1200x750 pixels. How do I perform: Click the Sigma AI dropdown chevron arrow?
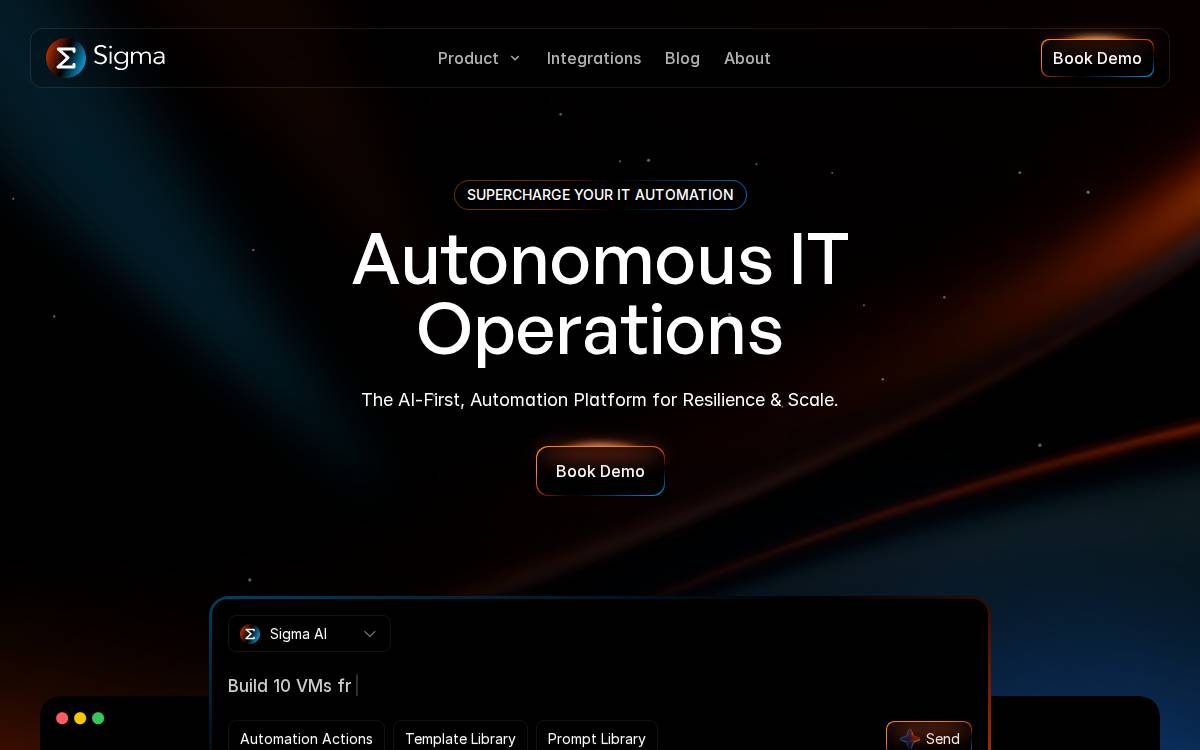click(x=370, y=634)
